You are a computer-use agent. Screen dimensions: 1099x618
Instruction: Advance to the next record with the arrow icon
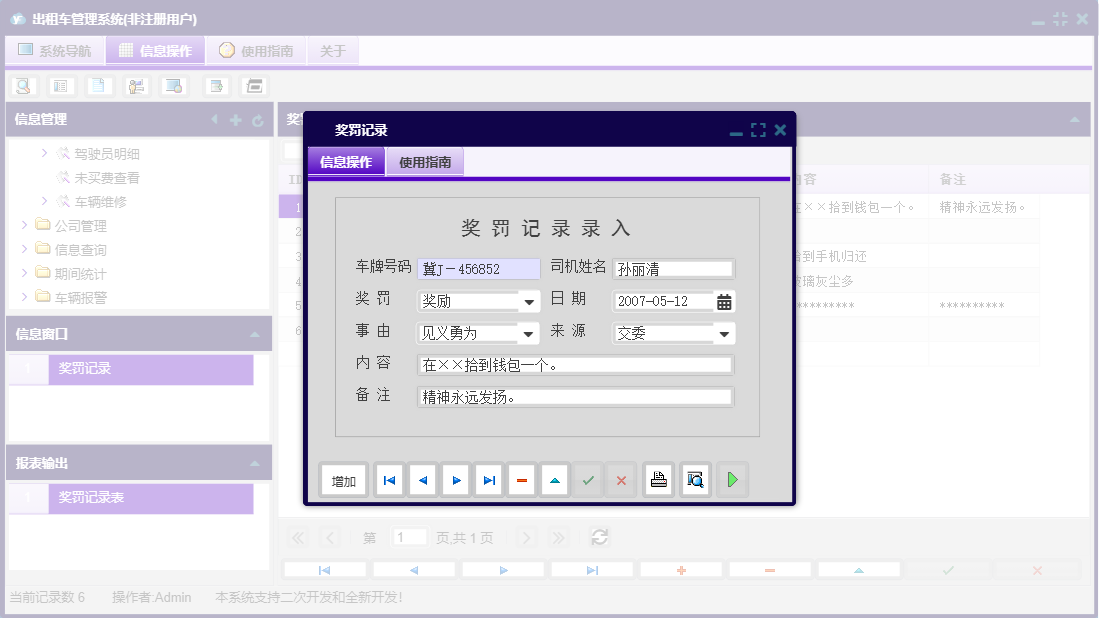pos(455,480)
